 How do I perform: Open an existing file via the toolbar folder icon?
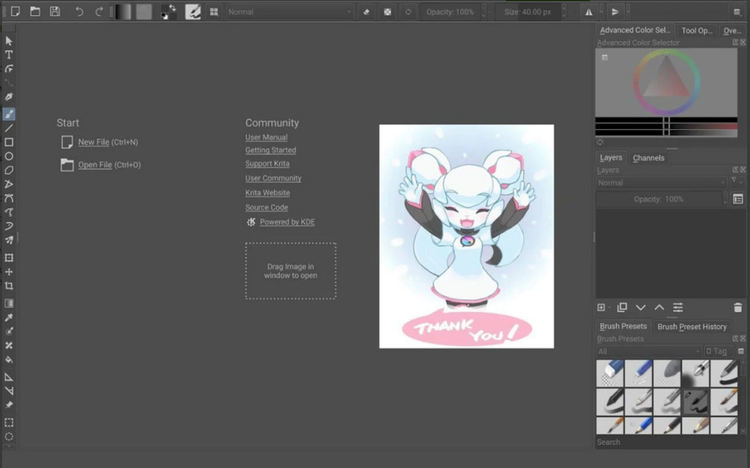tap(35, 11)
